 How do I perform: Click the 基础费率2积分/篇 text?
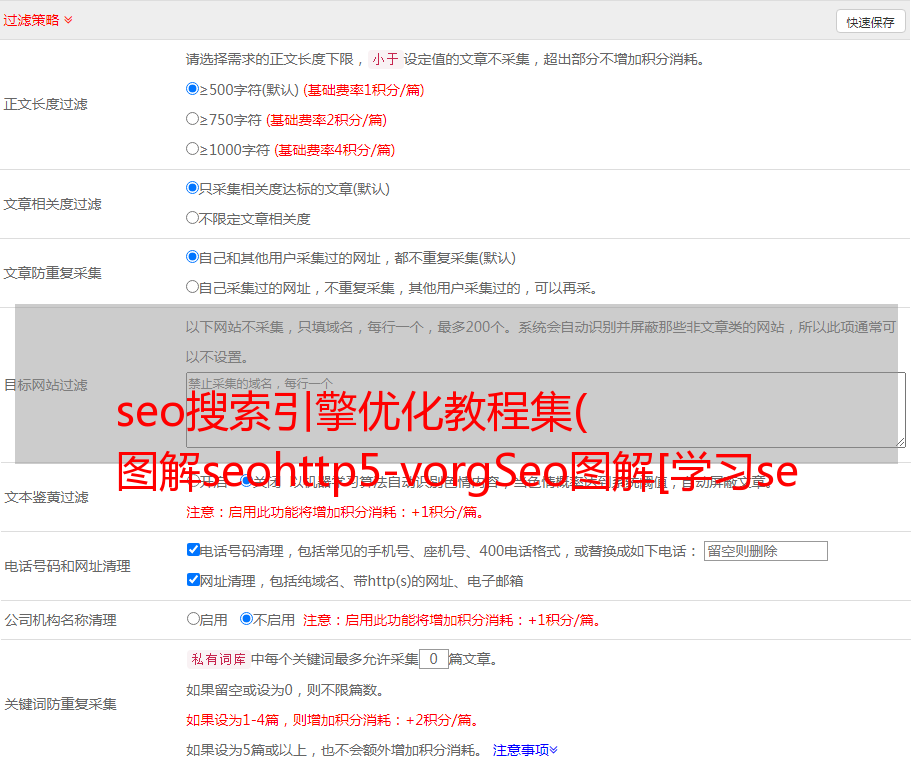326,120
